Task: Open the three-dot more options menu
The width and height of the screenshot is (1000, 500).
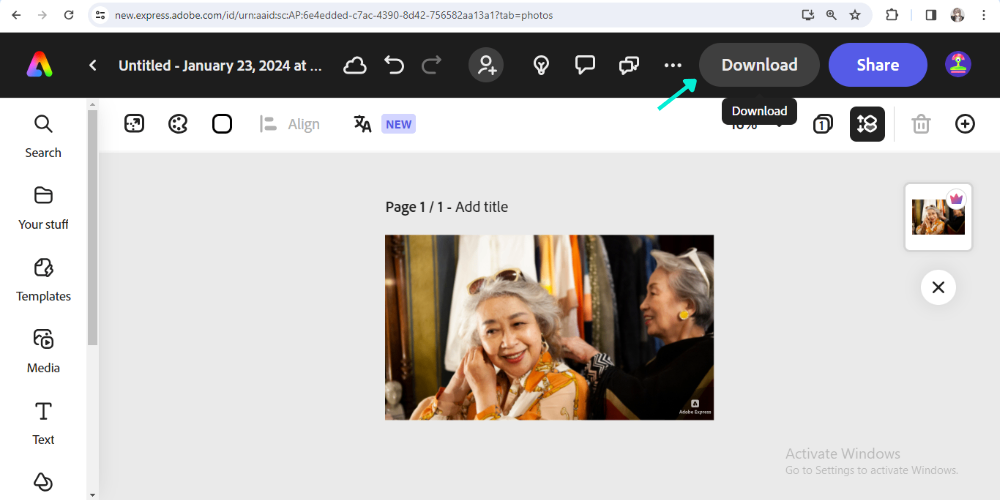Action: 673,65
